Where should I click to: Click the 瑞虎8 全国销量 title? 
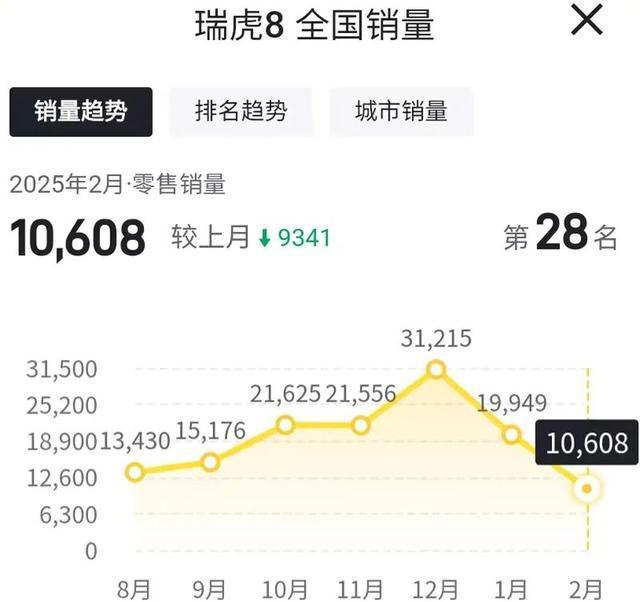314,25
